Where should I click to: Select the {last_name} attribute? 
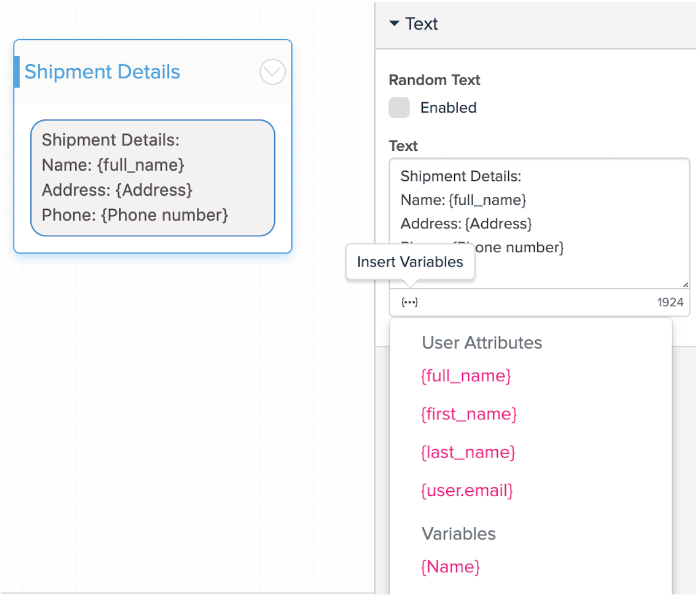(x=468, y=452)
